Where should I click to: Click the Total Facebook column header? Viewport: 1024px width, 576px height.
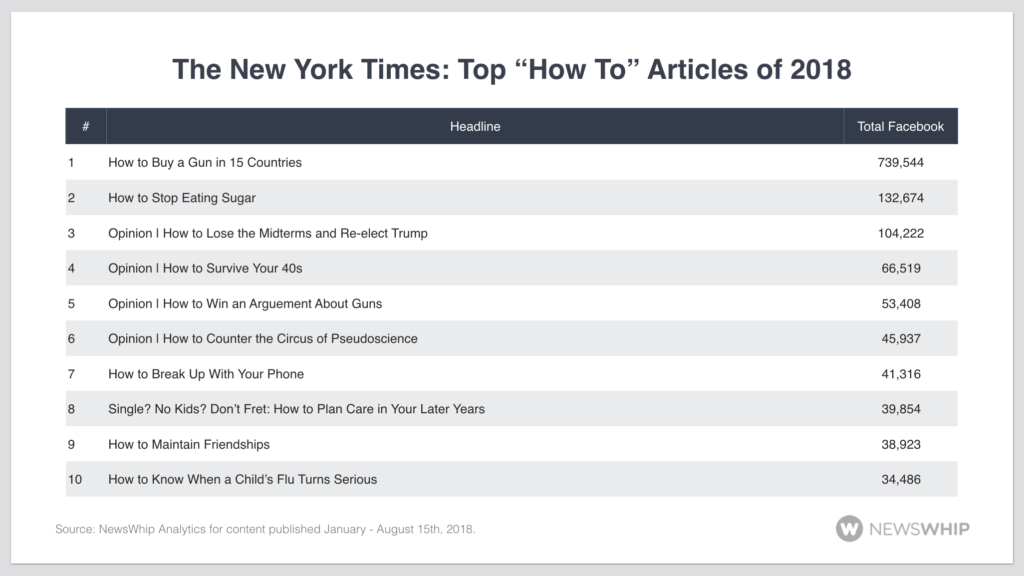coord(900,126)
